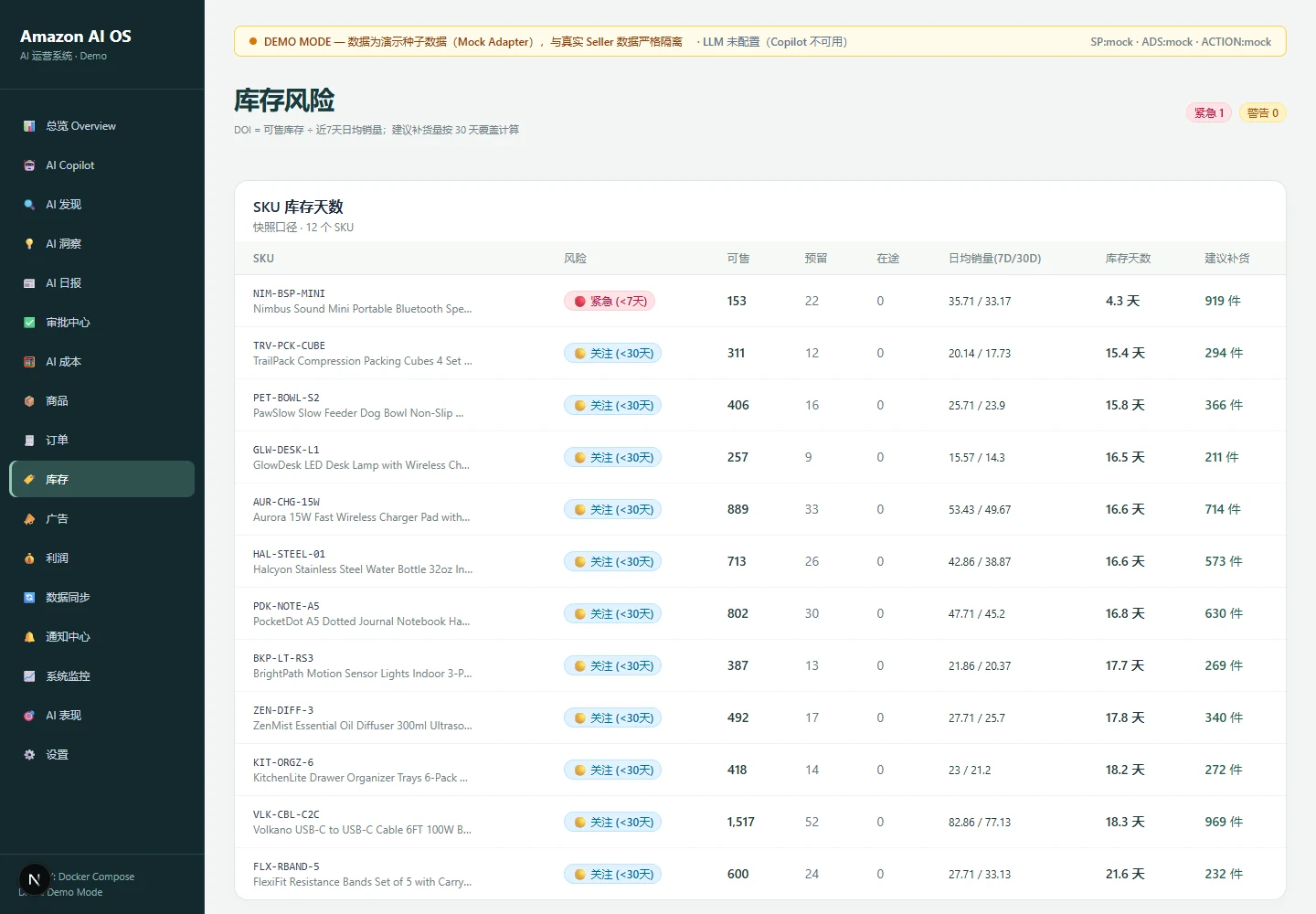Click the AI 日报 newspaper icon
Screen dimensions: 1316x914
tap(29, 283)
